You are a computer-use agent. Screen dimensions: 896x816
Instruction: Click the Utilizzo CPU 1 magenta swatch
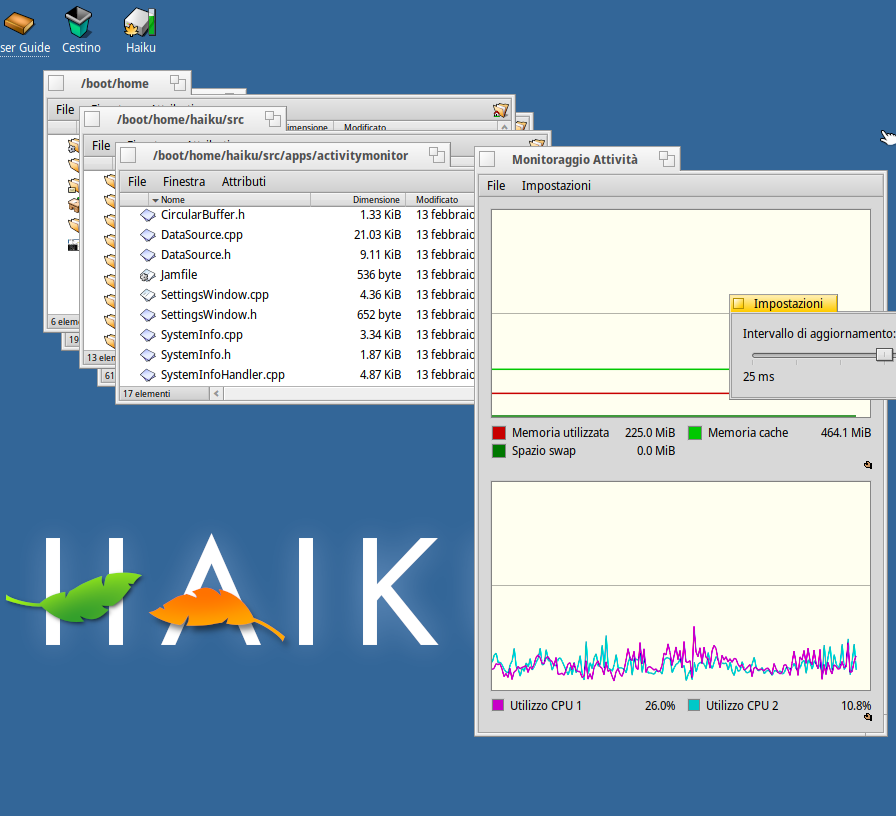click(x=498, y=705)
